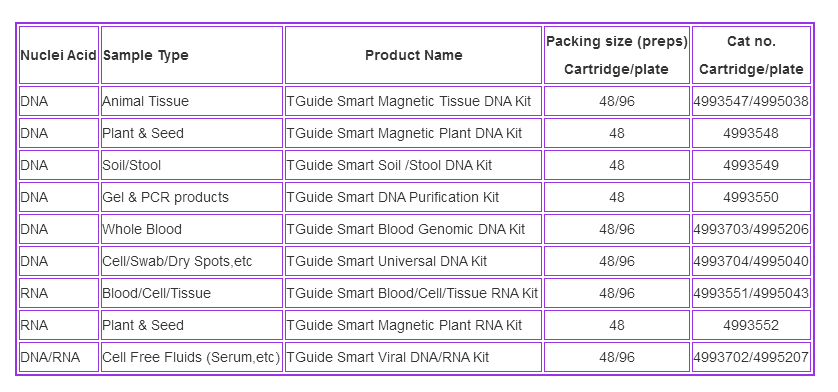Select TGuide Smart Universal DNA Kit

click(x=387, y=262)
